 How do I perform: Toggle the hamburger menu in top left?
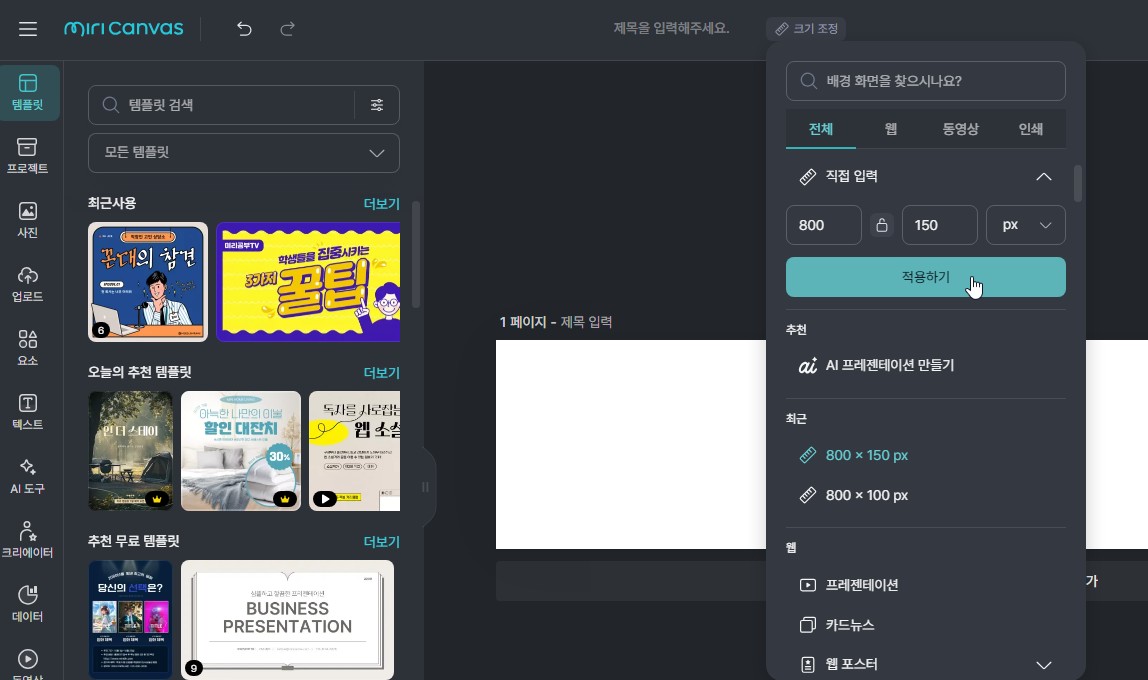point(27,29)
